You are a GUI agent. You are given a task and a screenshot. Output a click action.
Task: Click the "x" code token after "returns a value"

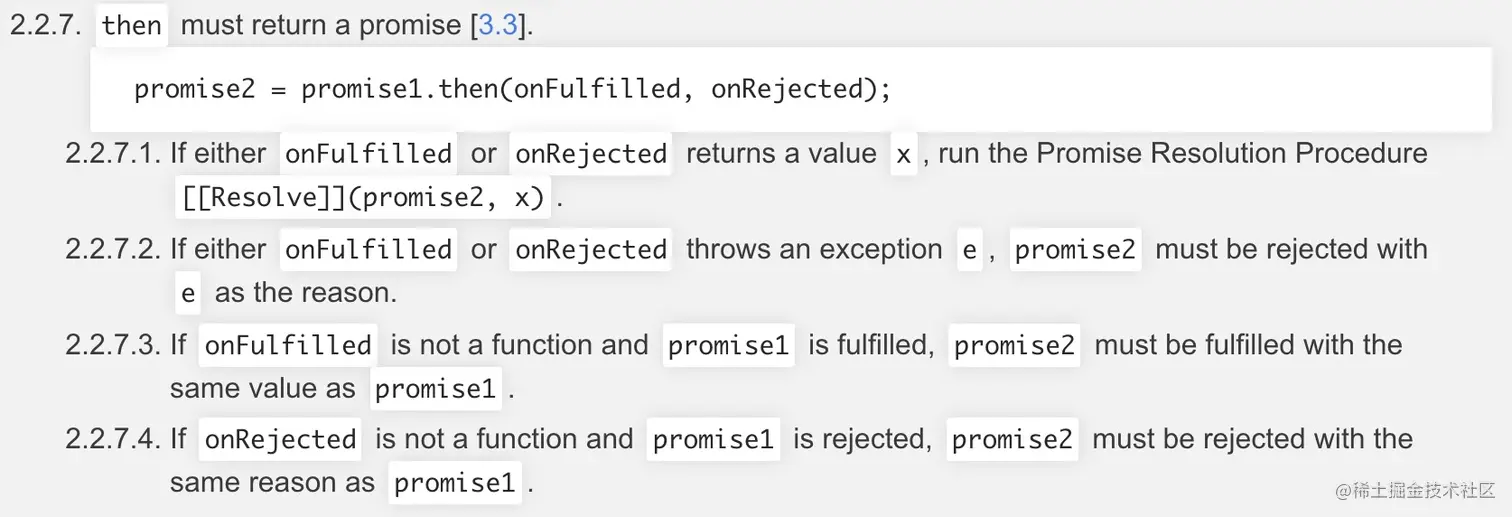[x=903, y=154]
